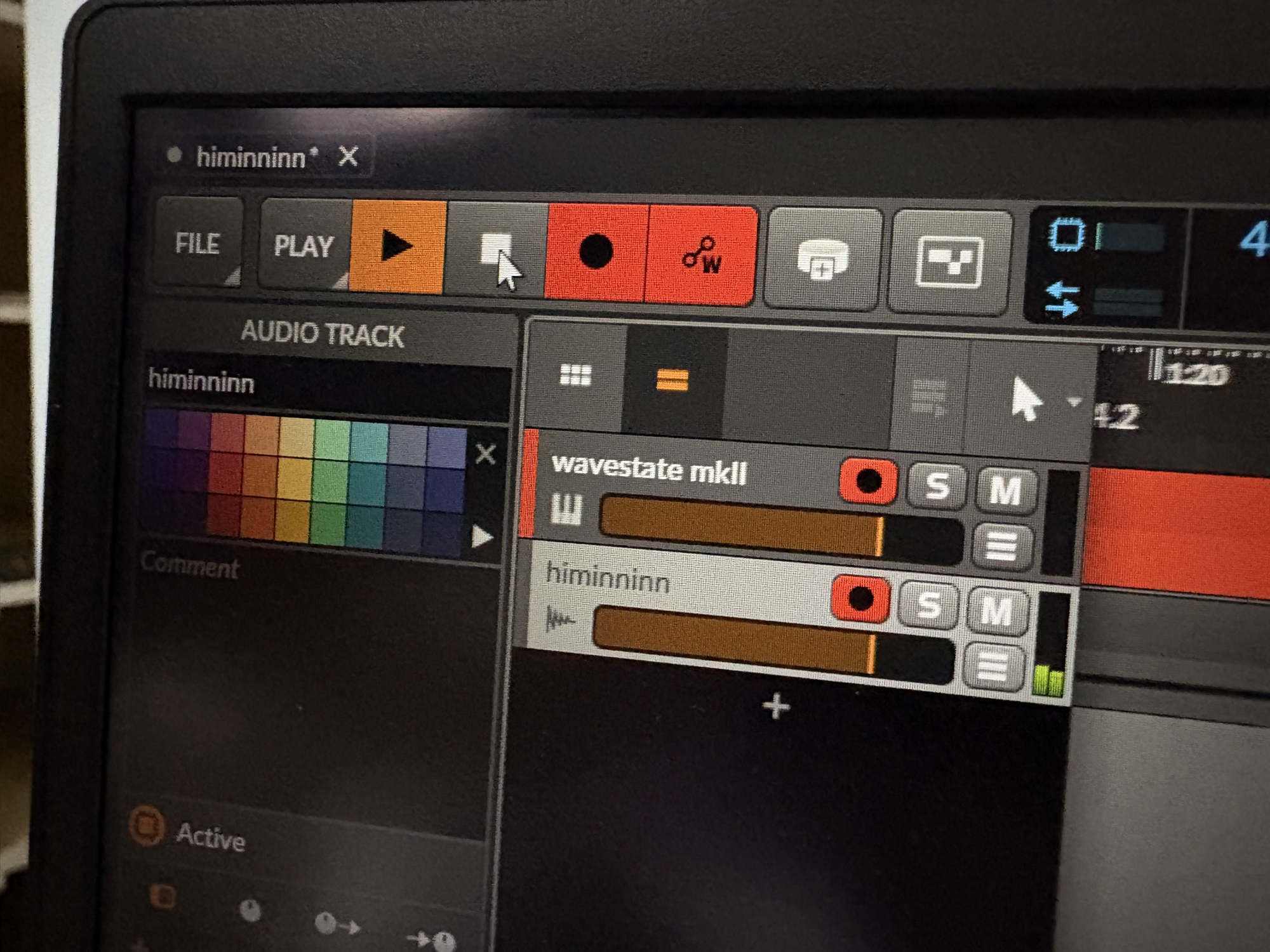This screenshot has height=952, width=1270.
Task: Pick the yellow swatch in color palette
Action: click(295, 477)
